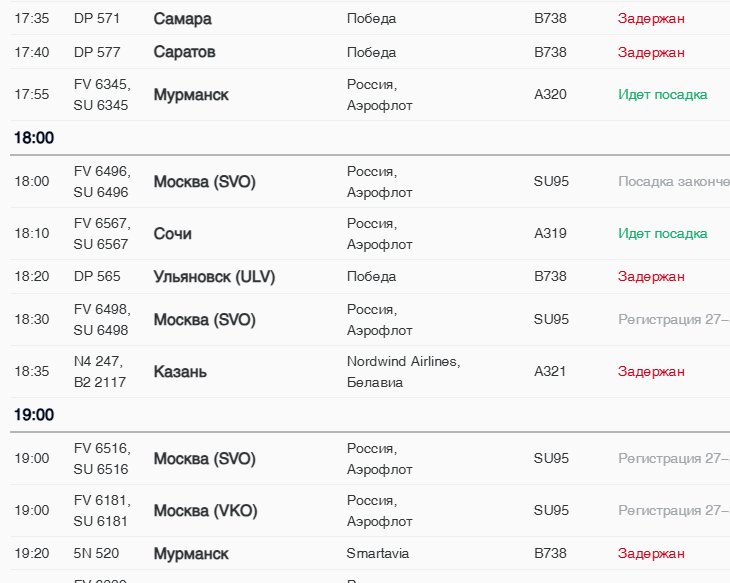Click 'Посадка закончена' status at 18:00
Image resolution: width=730 pixels, height=583 pixels.
(672, 182)
